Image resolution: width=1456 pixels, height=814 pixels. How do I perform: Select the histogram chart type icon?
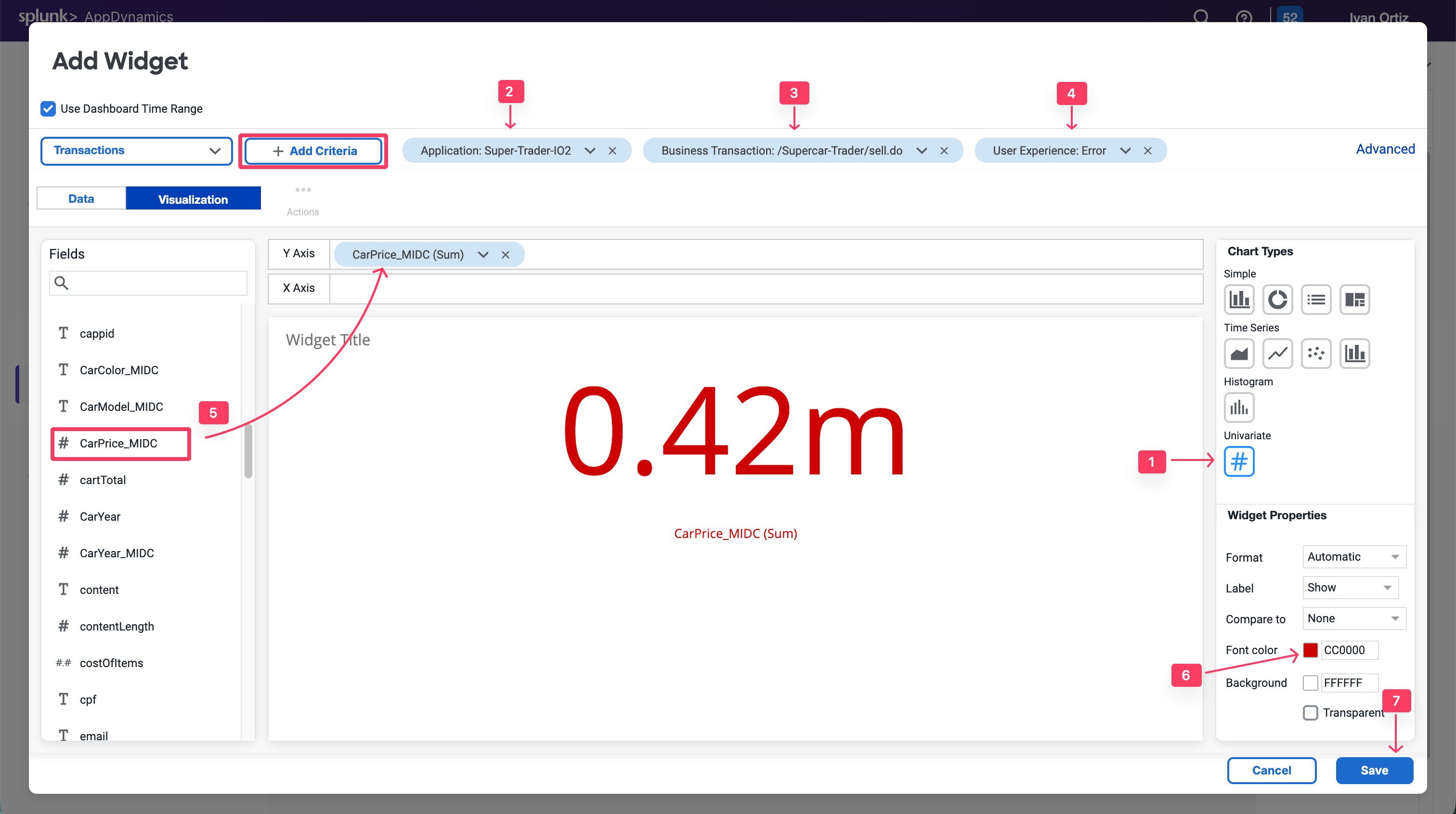(1239, 407)
